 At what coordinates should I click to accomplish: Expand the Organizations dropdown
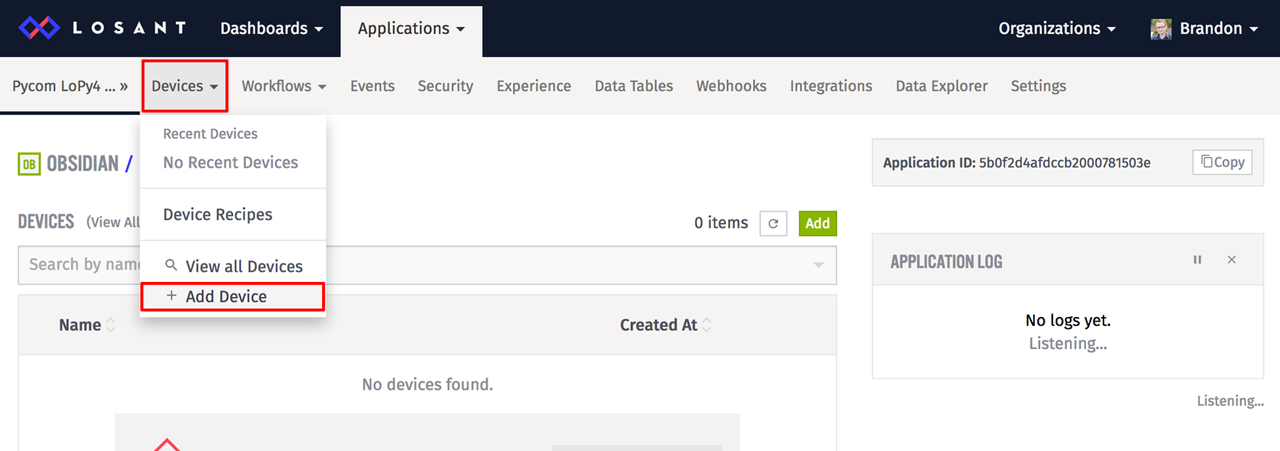(x=1057, y=29)
